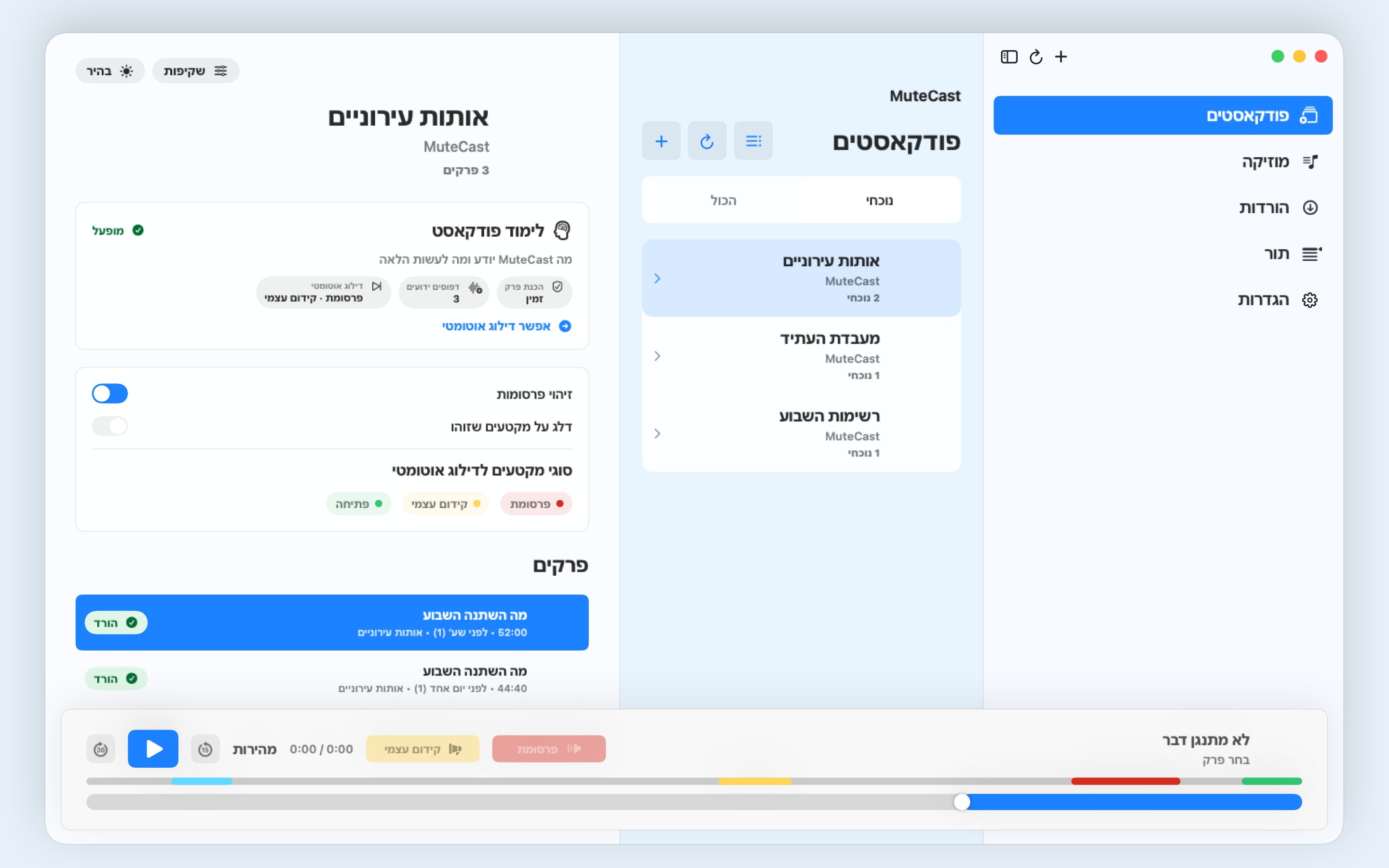Toggle the בהיר light theme button
The width and height of the screenshot is (1389, 868).
click(110, 70)
